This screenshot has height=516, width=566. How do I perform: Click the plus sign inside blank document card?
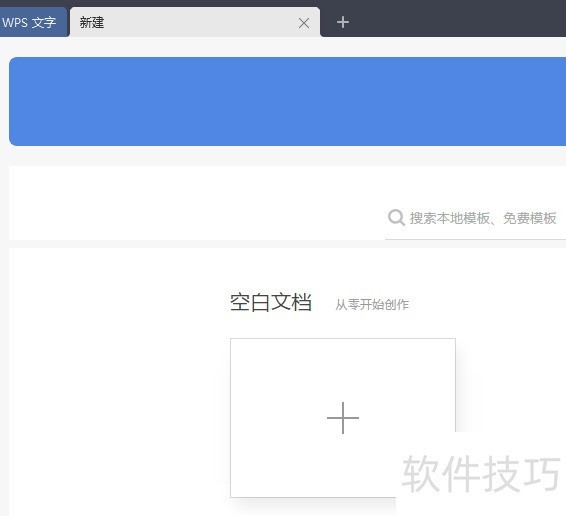pos(343,418)
